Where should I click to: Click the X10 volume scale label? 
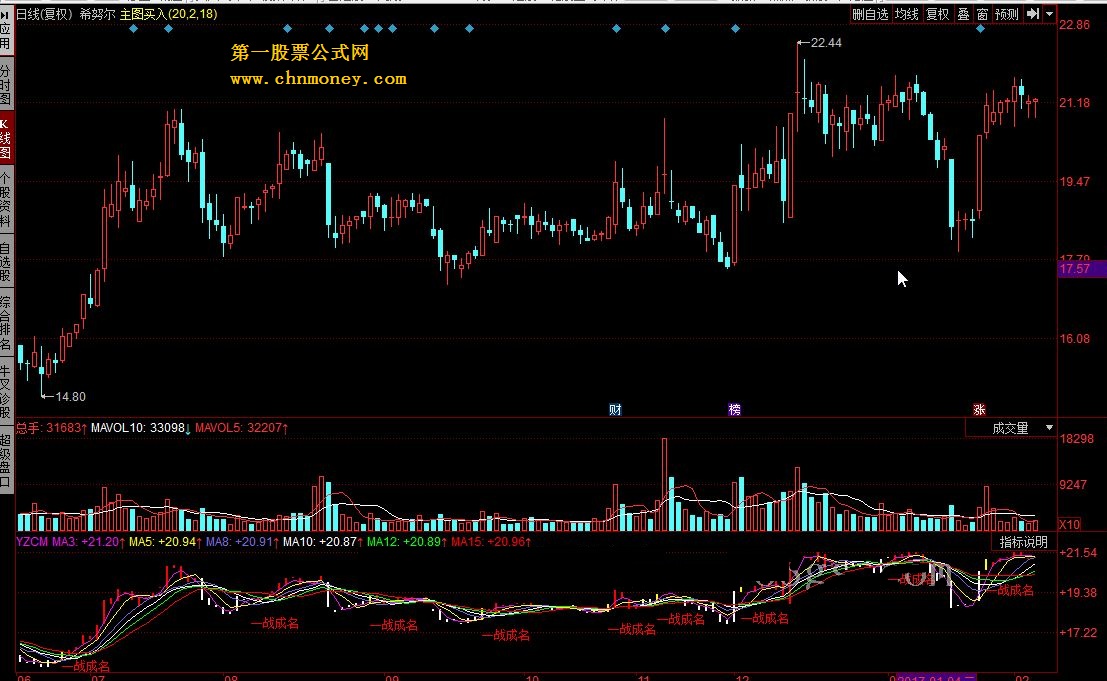(x=1070, y=524)
